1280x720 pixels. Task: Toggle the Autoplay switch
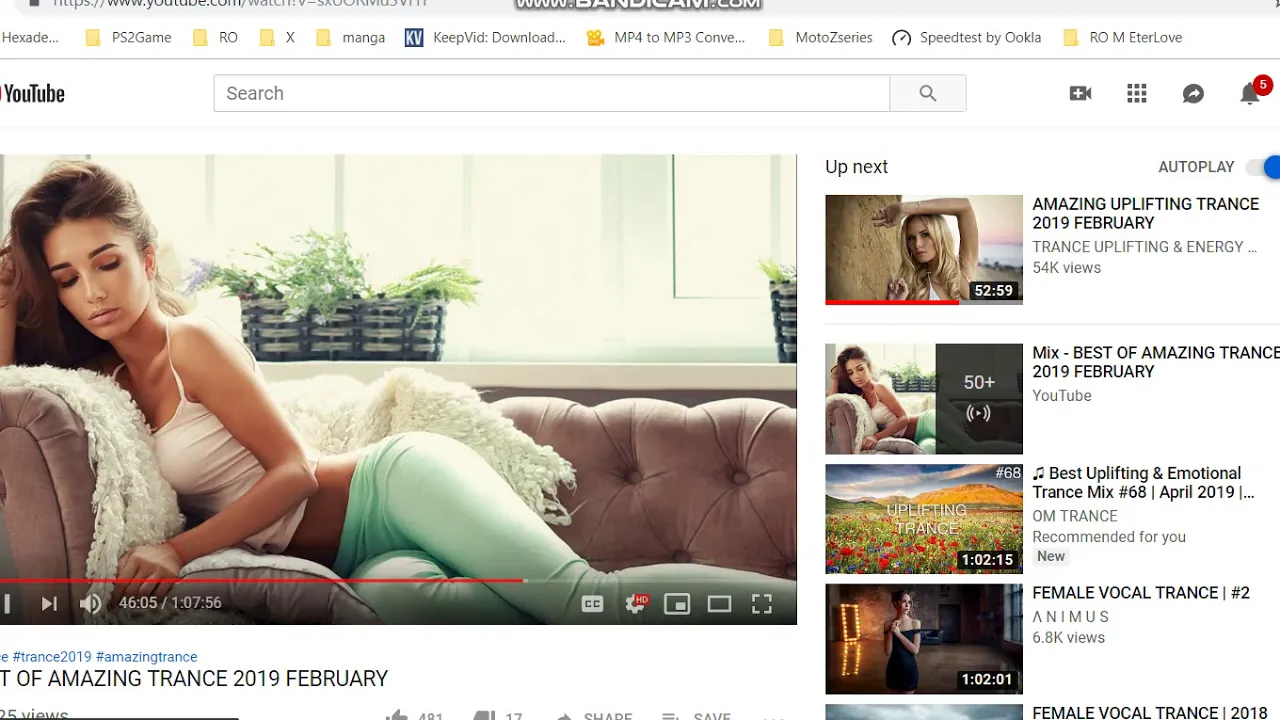[1264, 167]
